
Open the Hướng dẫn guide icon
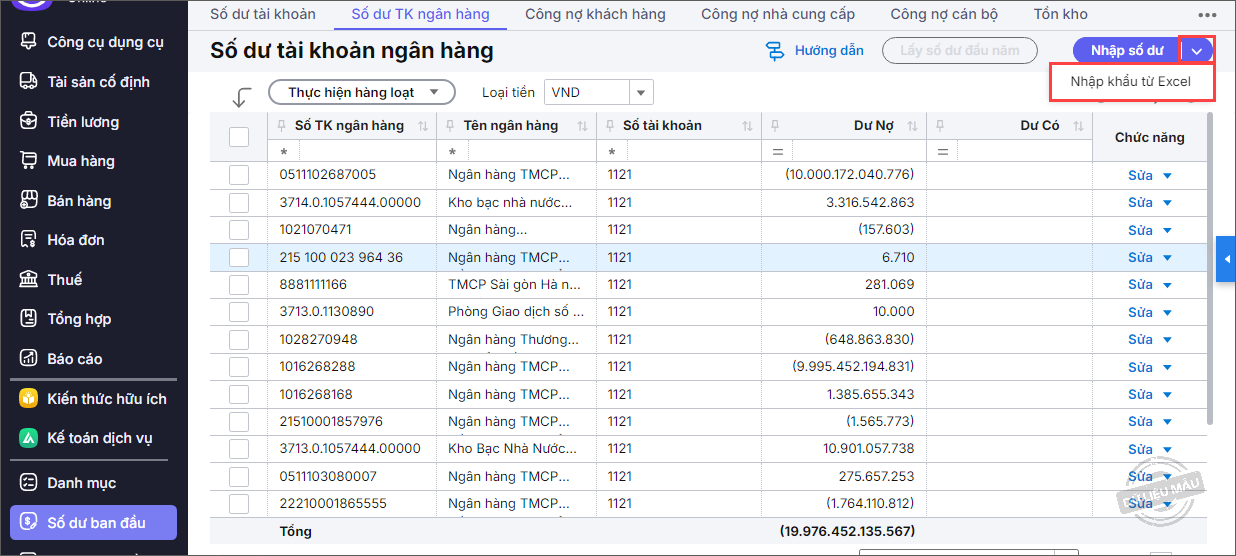(775, 51)
